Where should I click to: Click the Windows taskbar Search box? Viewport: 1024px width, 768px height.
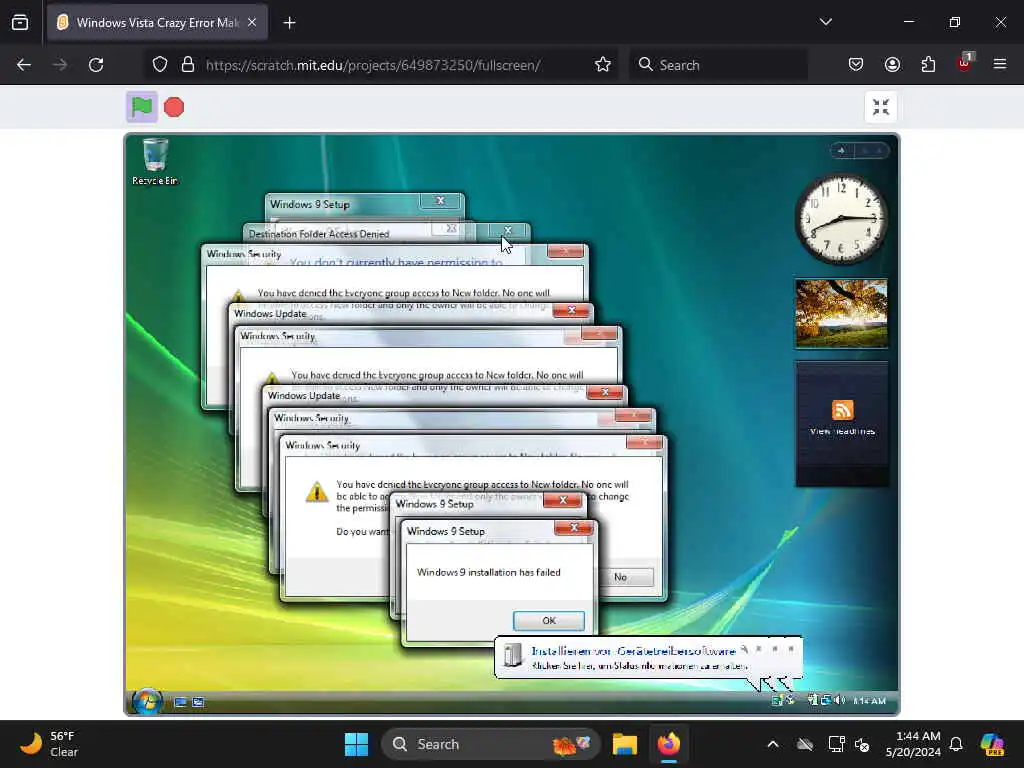pyautogui.click(x=490, y=744)
